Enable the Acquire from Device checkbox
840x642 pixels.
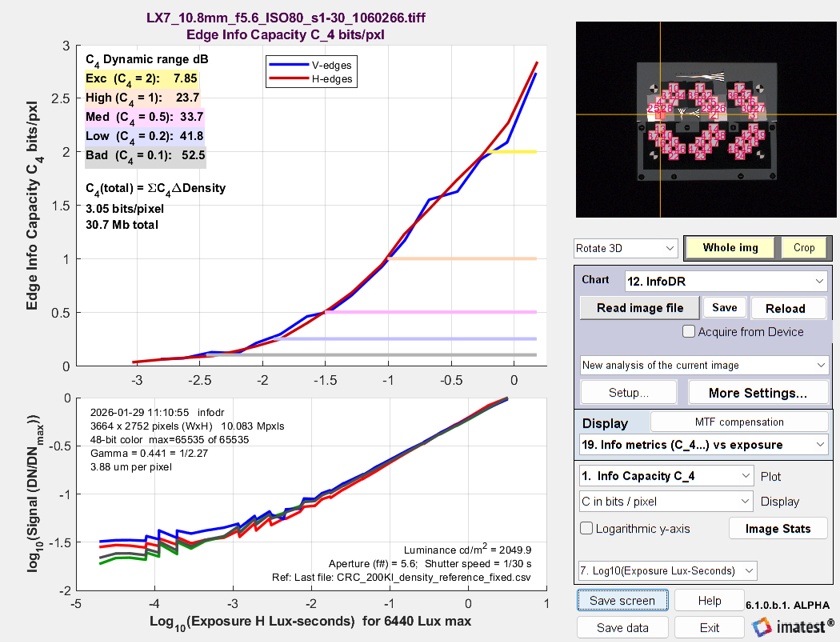tap(689, 332)
